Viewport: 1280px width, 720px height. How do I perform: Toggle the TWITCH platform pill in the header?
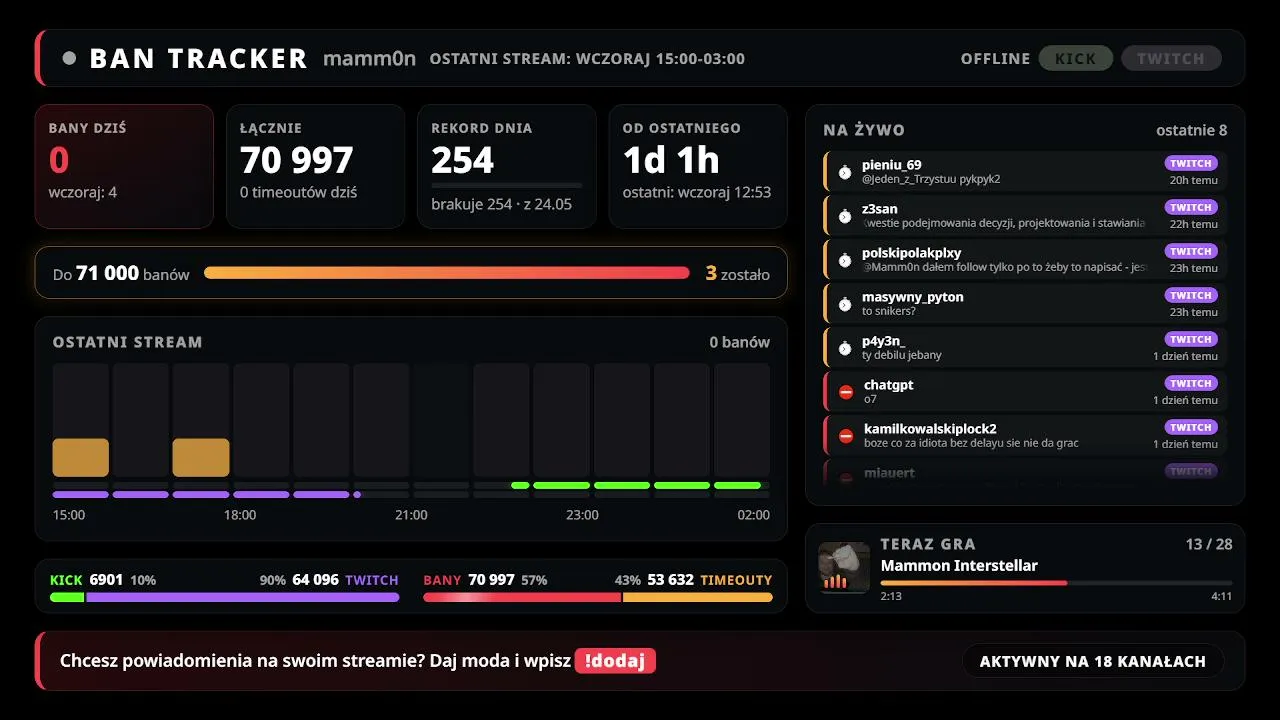pos(1171,58)
